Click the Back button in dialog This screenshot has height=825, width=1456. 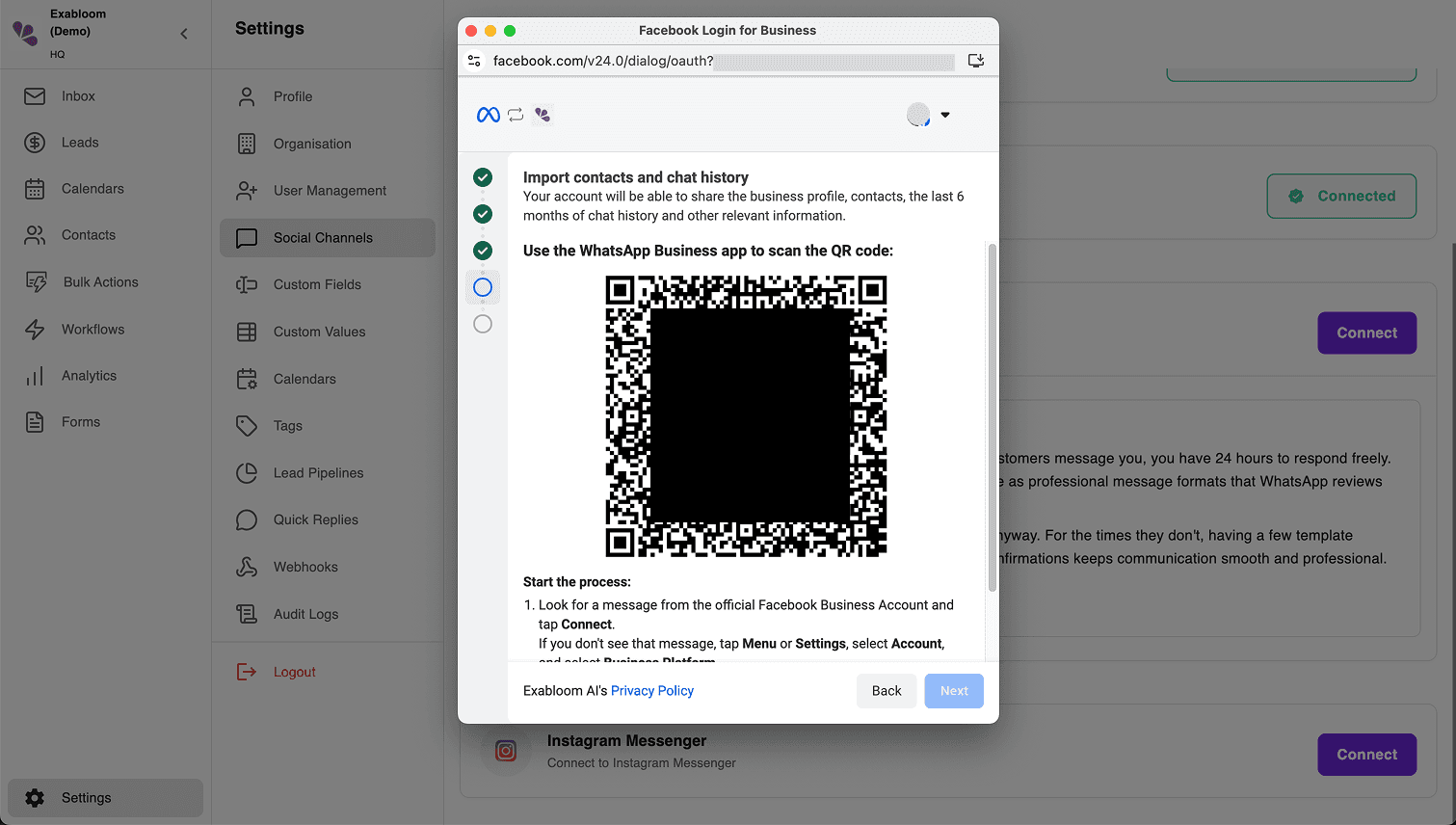tap(887, 691)
